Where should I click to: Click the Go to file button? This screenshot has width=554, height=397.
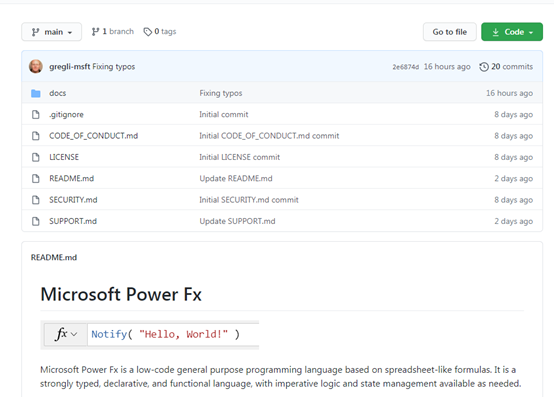(449, 32)
